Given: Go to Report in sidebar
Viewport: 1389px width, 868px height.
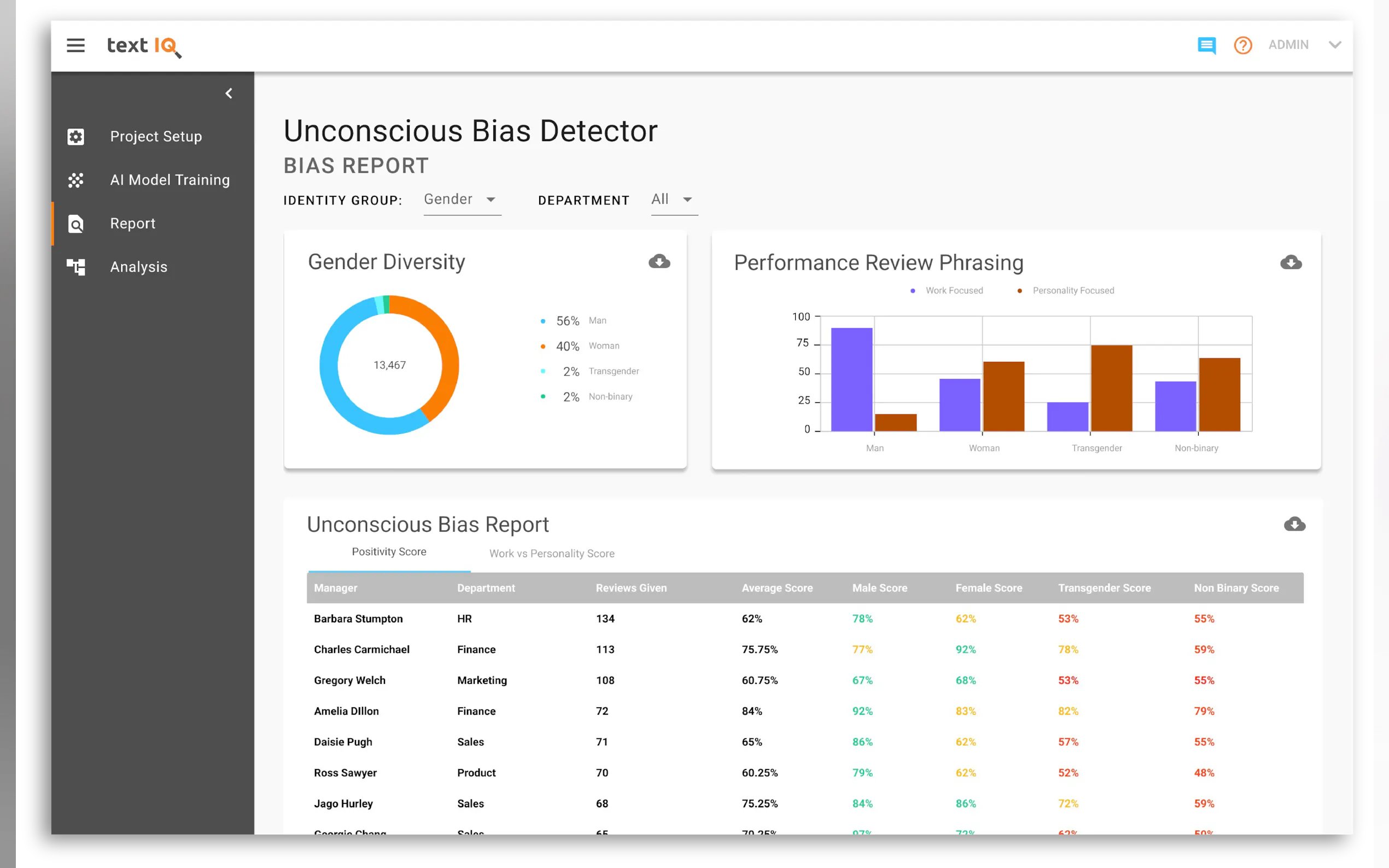Looking at the screenshot, I should click(133, 224).
